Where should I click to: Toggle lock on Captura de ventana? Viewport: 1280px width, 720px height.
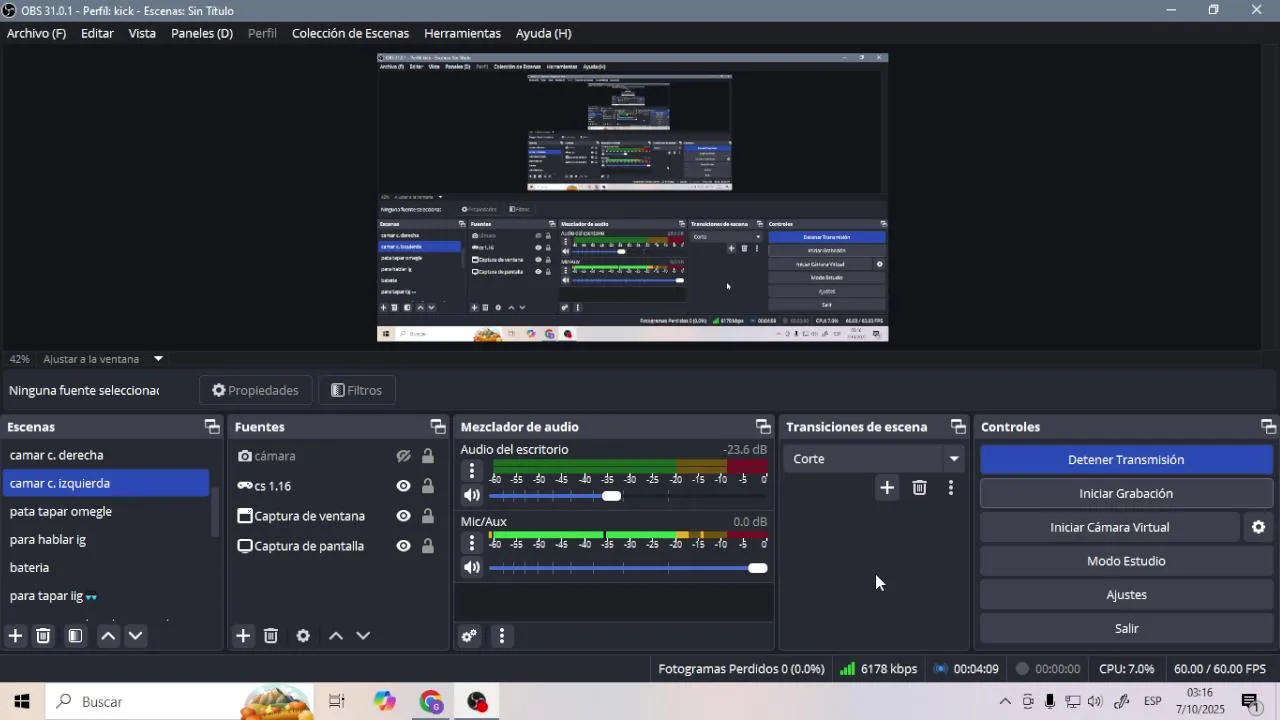point(428,516)
